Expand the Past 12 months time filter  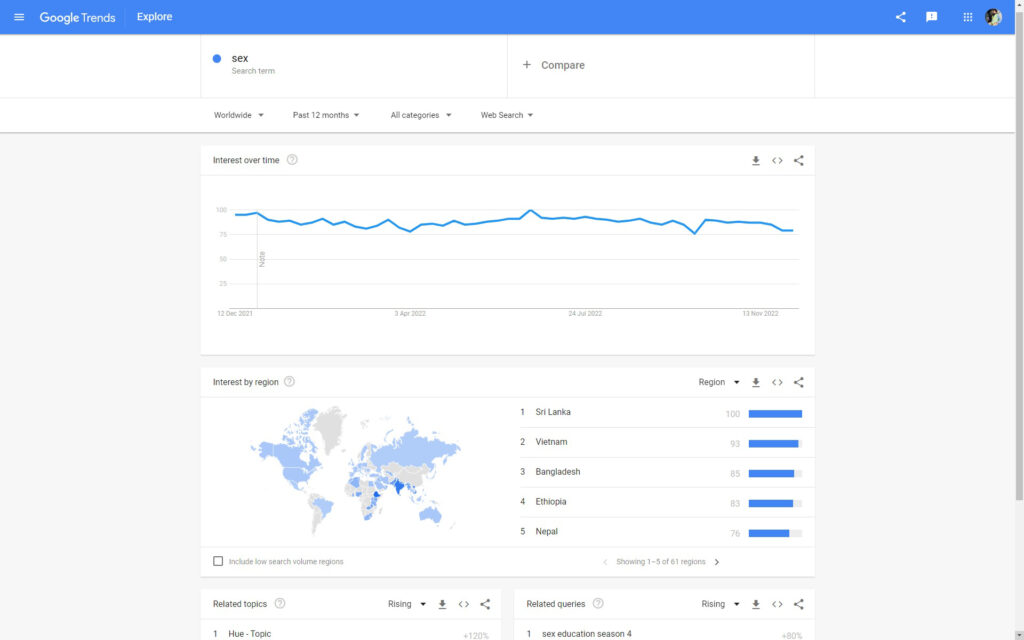click(326, 115)
